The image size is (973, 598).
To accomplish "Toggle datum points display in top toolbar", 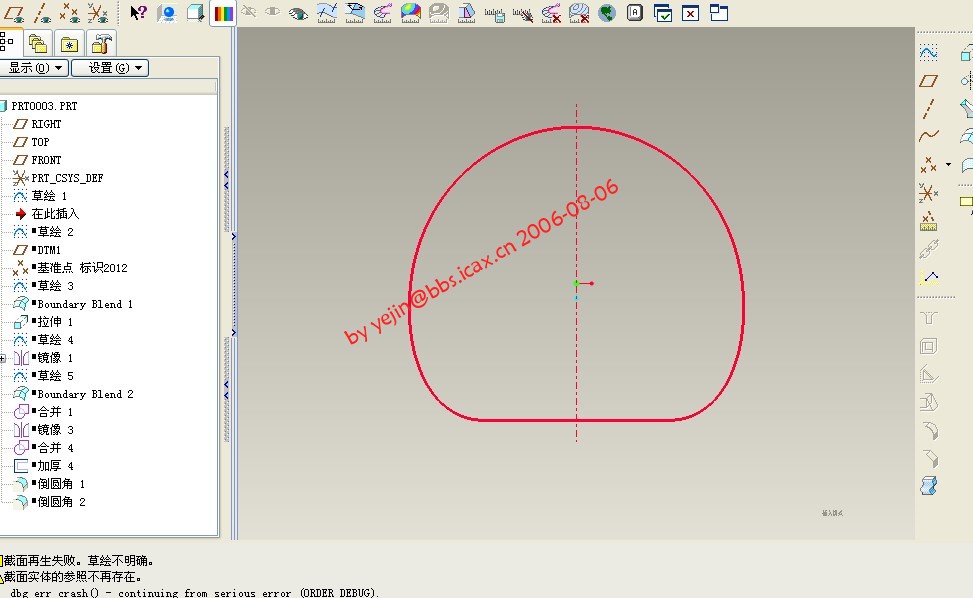I will [70, 13].
